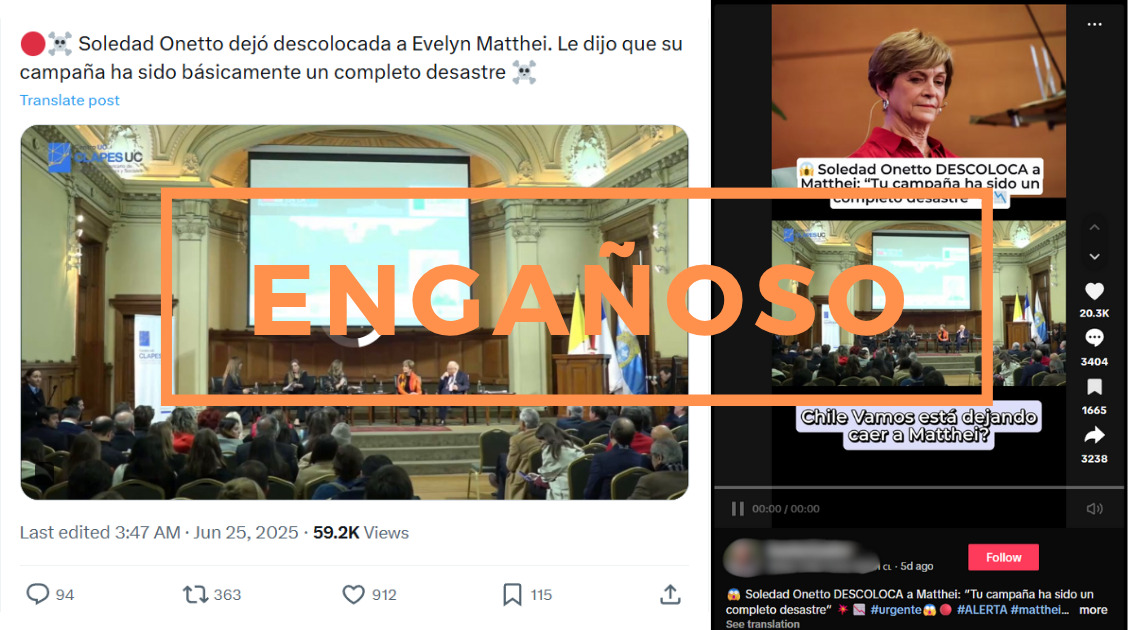Like the TikTok video with 20.3K hearts
The image size is (1129, 630).
click(1094, 292)
